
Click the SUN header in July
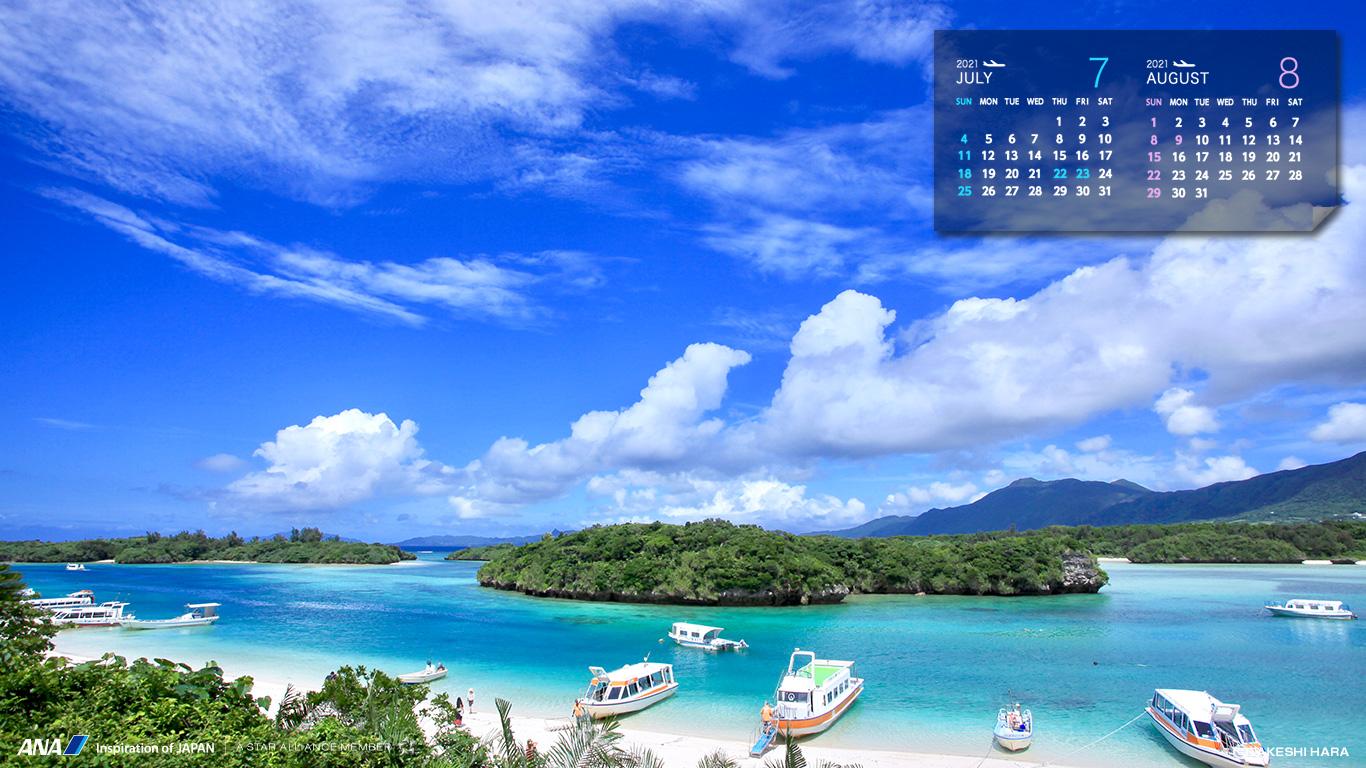click(x=964, y=101)
